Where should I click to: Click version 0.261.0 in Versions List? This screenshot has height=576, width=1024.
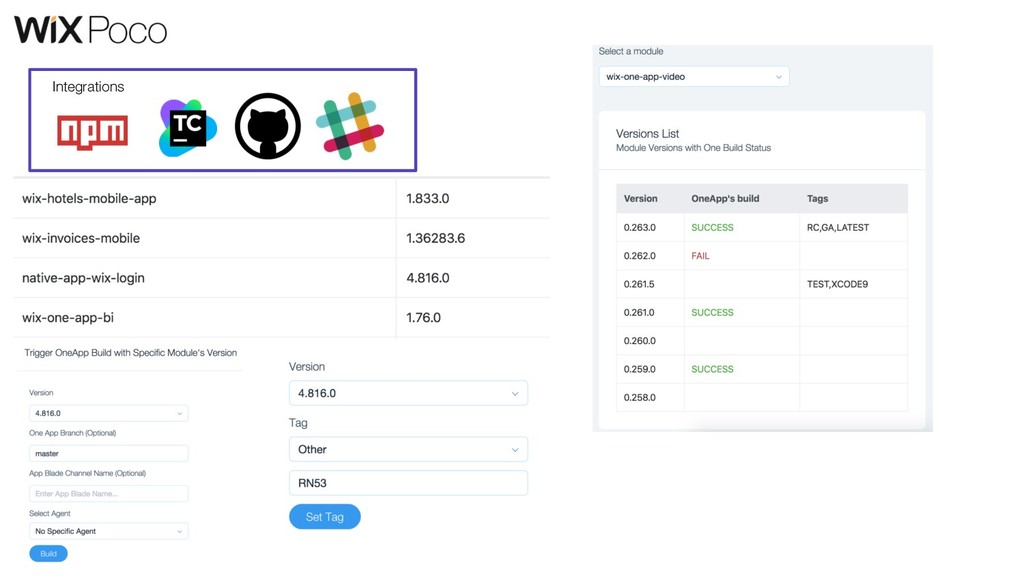(639, 312)
